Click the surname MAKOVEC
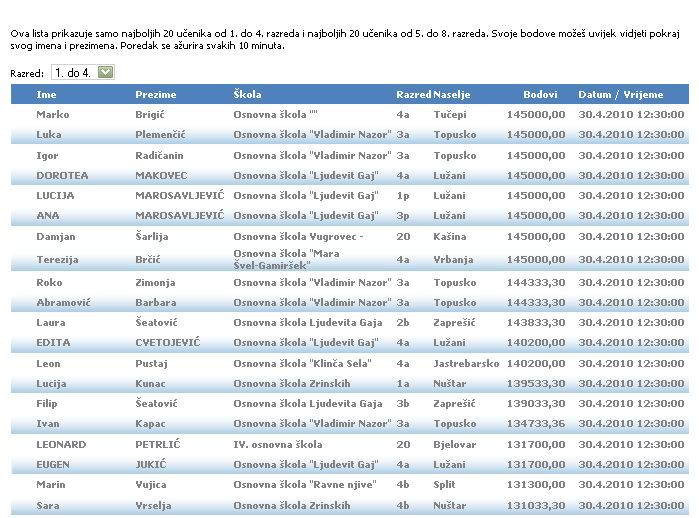The height and width of the screenshot is (518, 699). pyautogui.click(x=161, y=176)
